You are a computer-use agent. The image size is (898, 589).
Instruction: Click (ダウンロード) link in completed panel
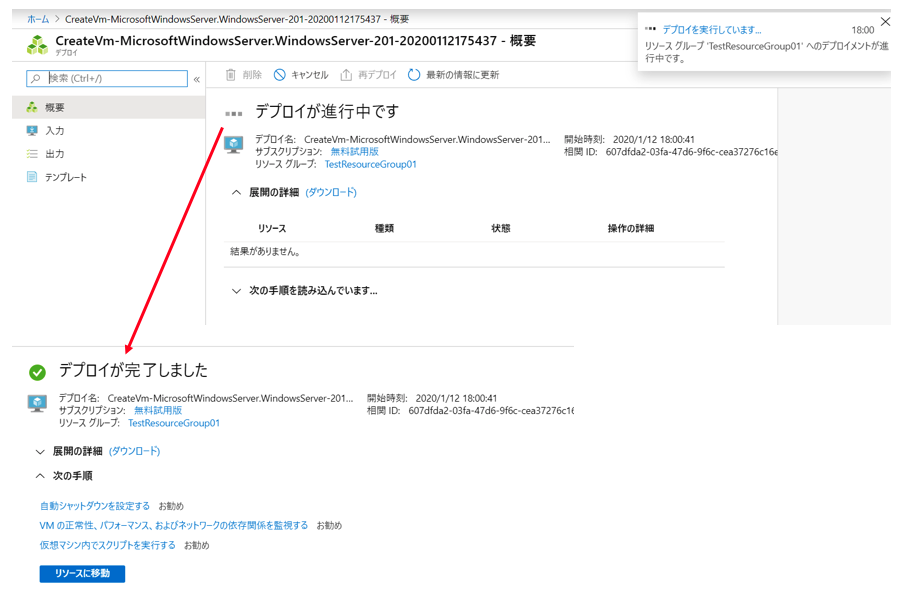point(135,451)
